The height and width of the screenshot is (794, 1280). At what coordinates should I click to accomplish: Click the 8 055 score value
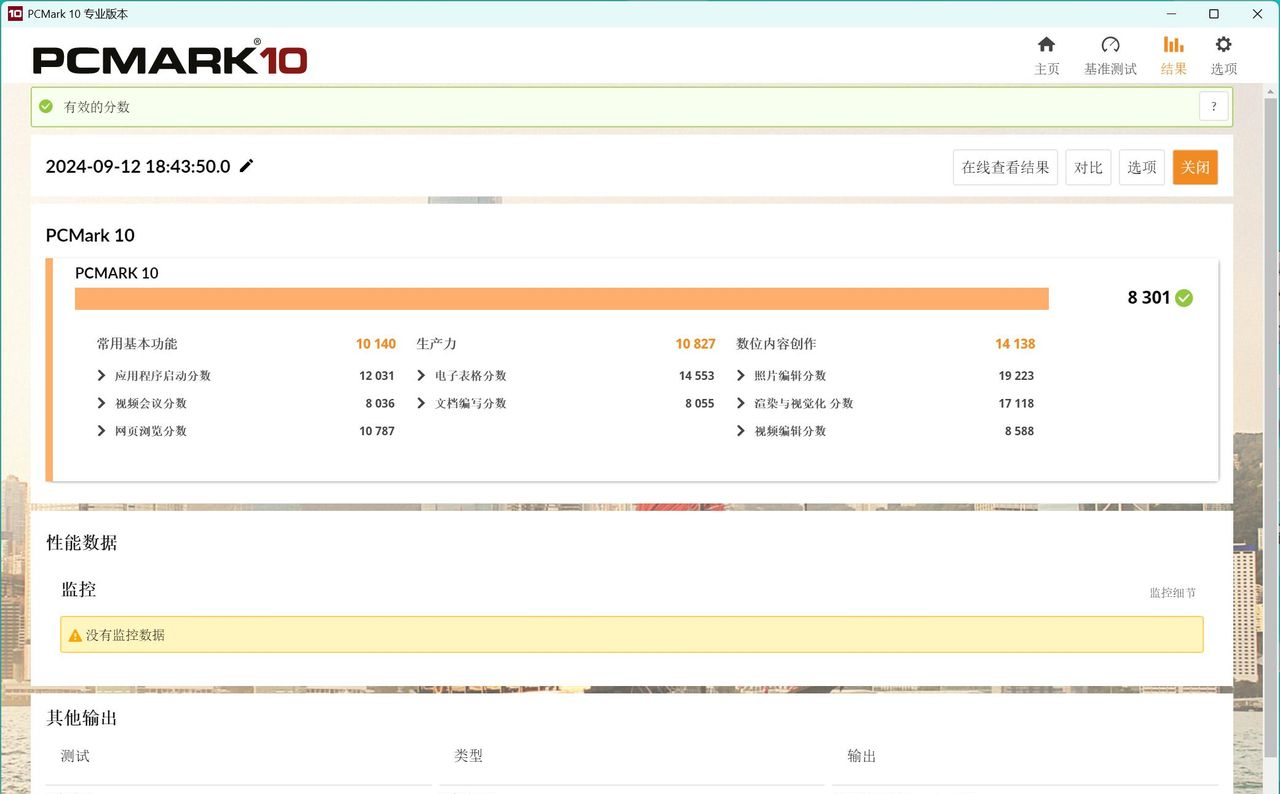(x=700, y=404)
